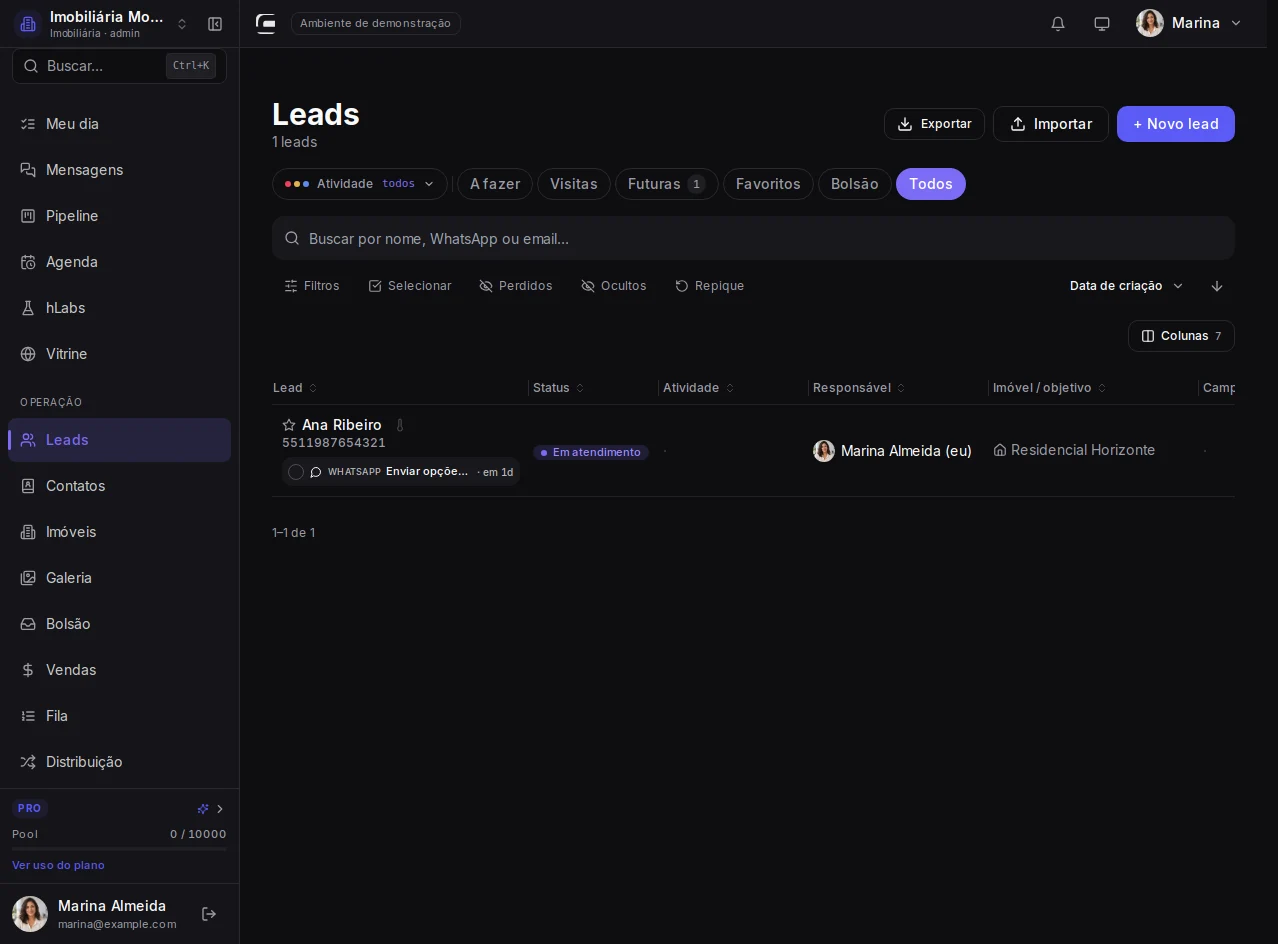Viewport: 1278px width, 944px height.
Task: Expand the PRO plan chevron
Action: tap(220, 809)
